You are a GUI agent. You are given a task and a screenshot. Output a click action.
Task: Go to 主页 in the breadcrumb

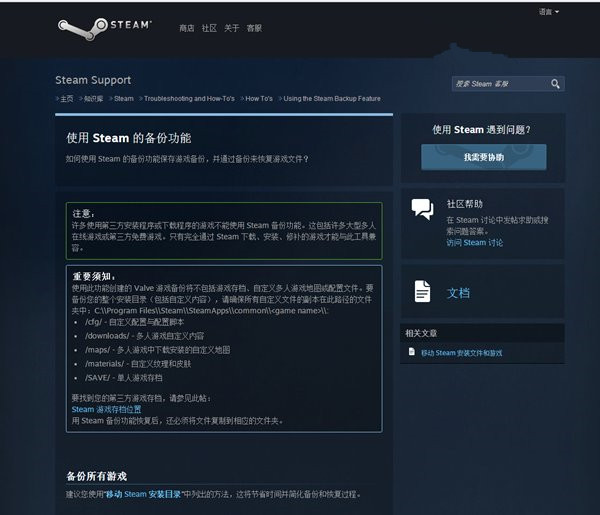pyautogui.click(x=66, y=99)
